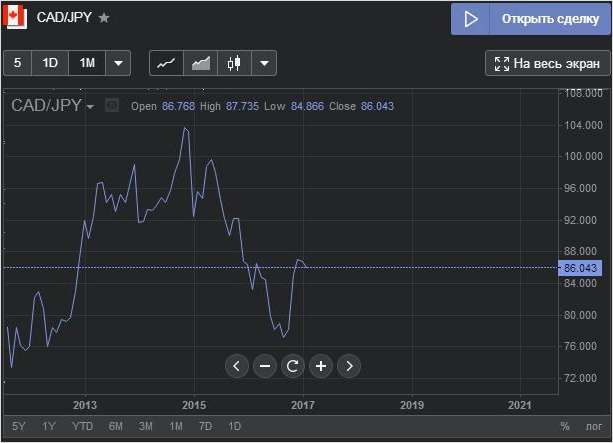Set interval to 1D in toolbar

[50, 63]
